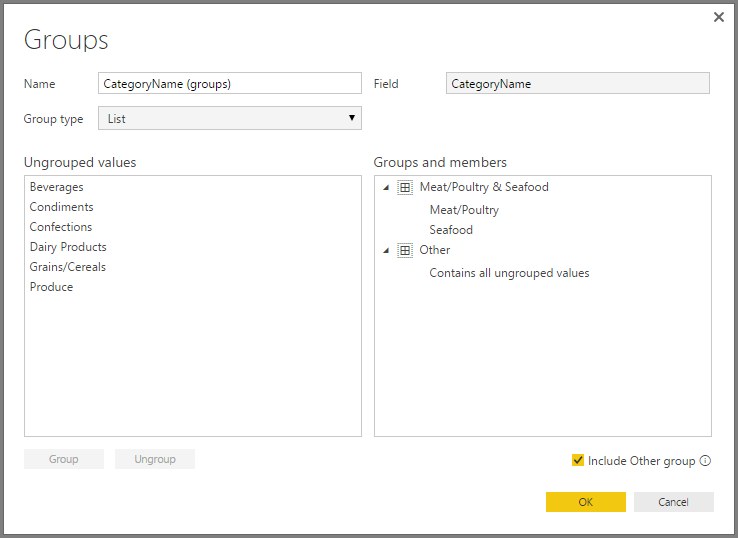Select the Seafood member
This screenshot has height=538, width=738.
coord(451,230)
